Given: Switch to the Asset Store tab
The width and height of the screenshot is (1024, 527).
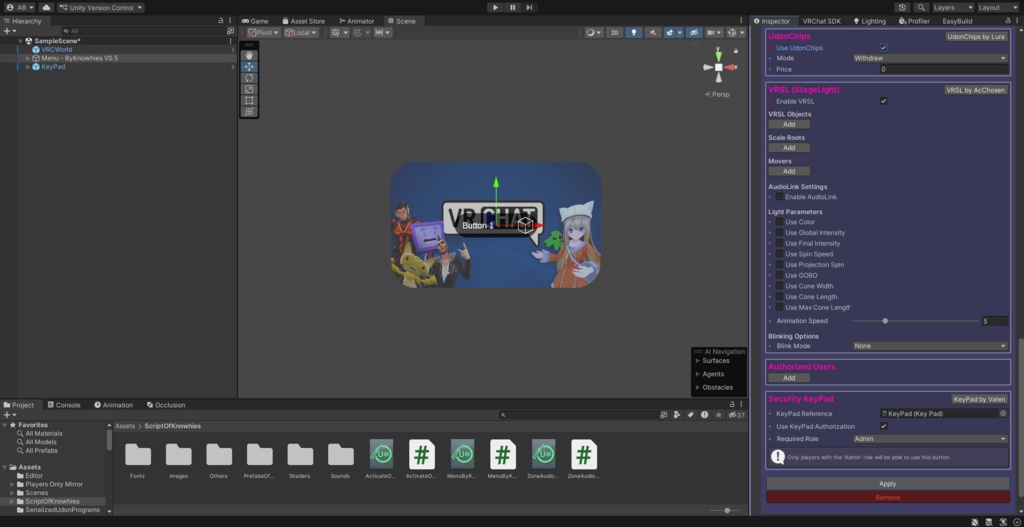Looking at the screenshot, I should 304,21.
